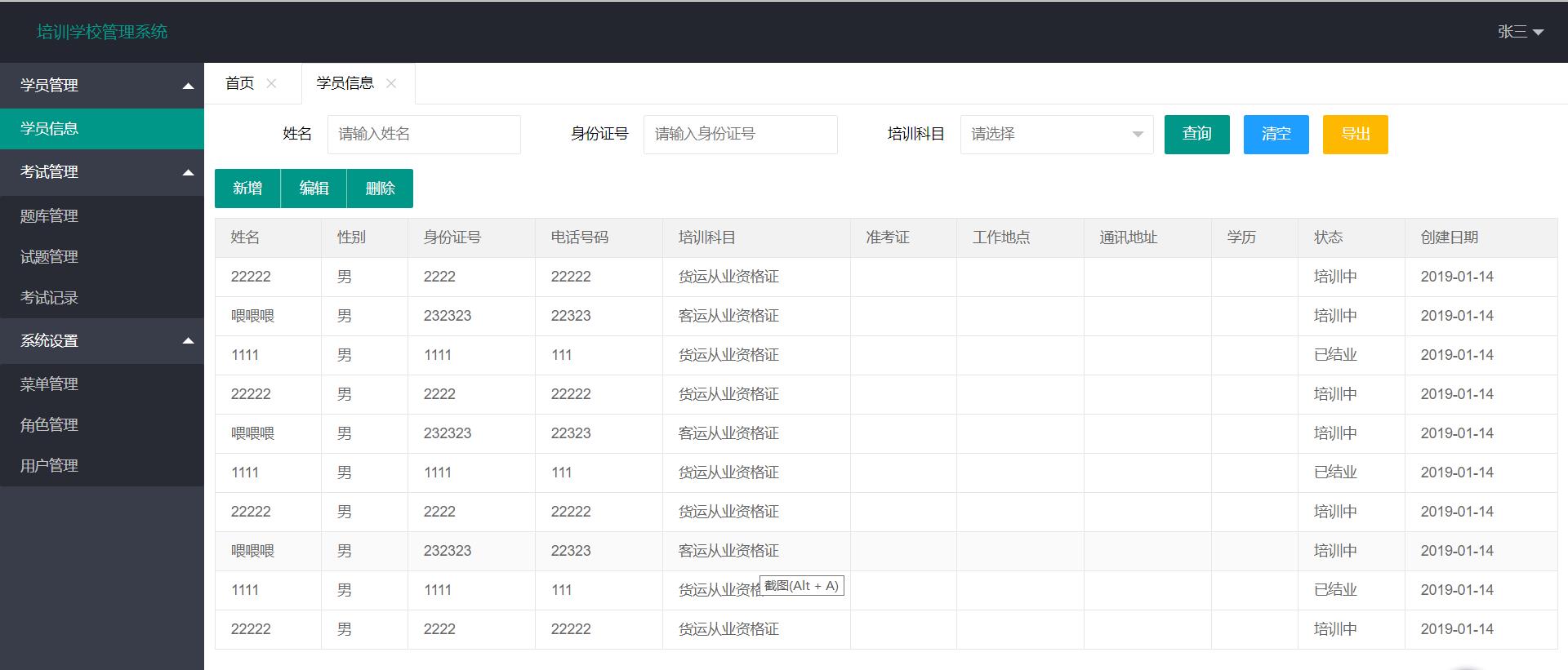Click the 编辑 edit button

tap(314, 189)
